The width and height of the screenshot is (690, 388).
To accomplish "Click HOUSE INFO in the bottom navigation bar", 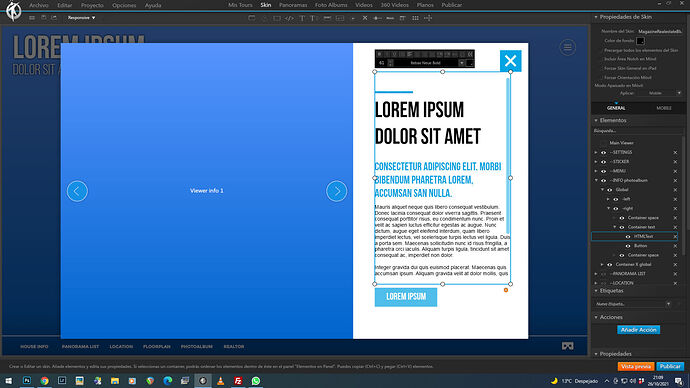I will click(34, 347).
